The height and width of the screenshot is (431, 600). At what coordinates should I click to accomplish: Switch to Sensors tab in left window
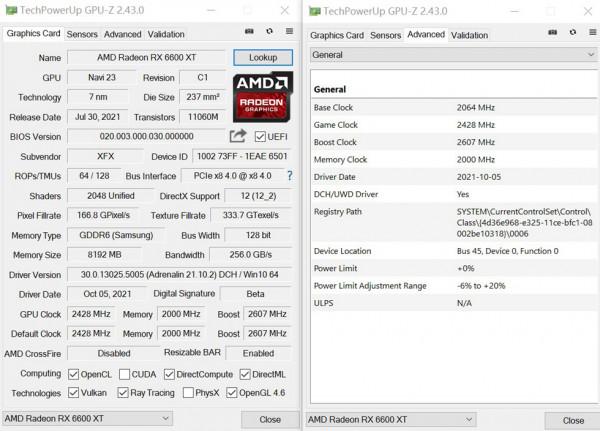click(82, 34)
